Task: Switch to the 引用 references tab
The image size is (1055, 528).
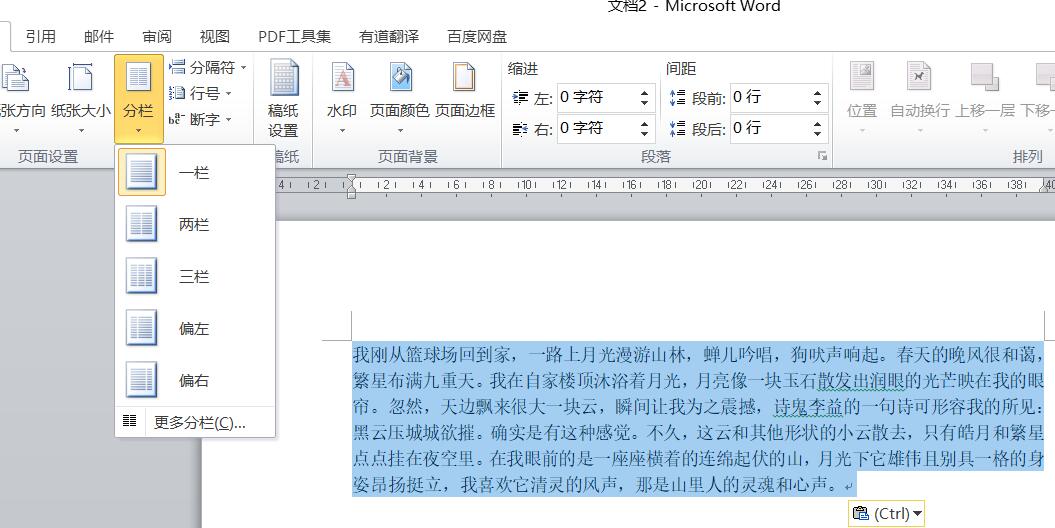Action: tap(41, 36)
